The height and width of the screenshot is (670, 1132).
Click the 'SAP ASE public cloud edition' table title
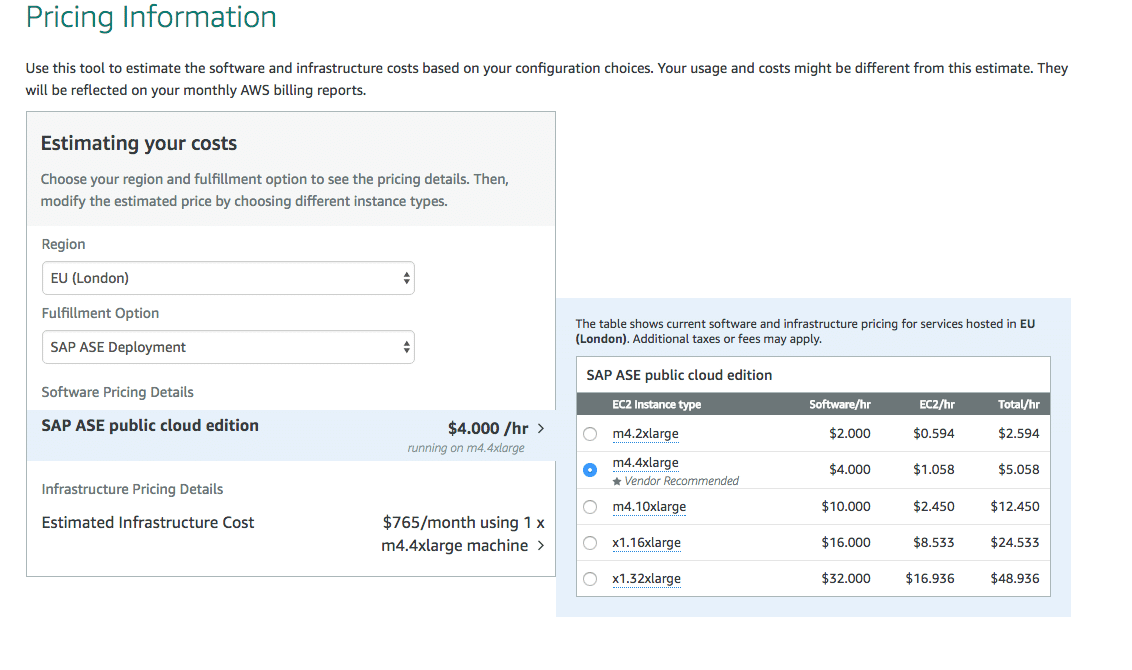pos(679,375)
